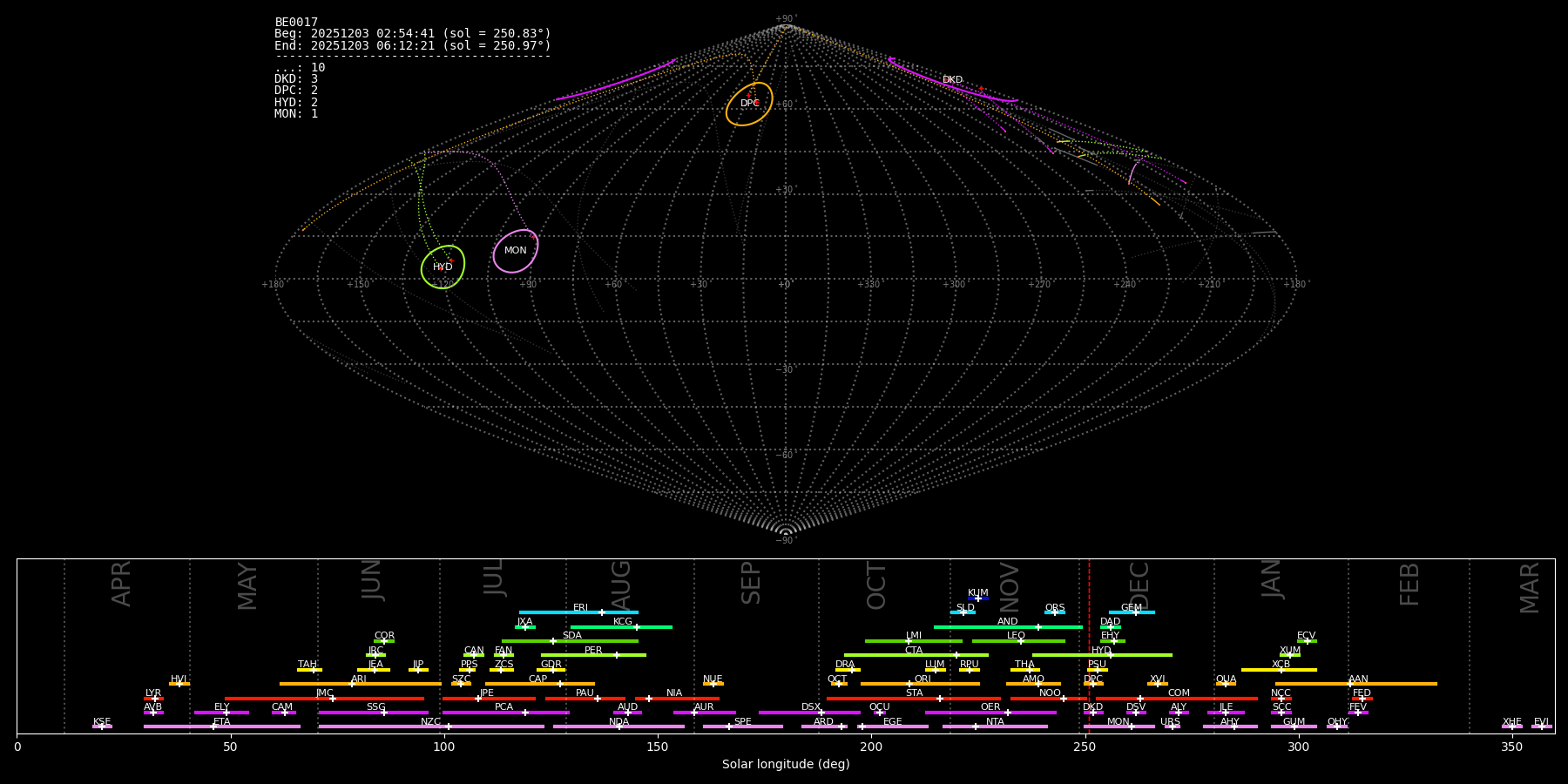
Task: Click the DKD label on the sky map
Action: 952,80
